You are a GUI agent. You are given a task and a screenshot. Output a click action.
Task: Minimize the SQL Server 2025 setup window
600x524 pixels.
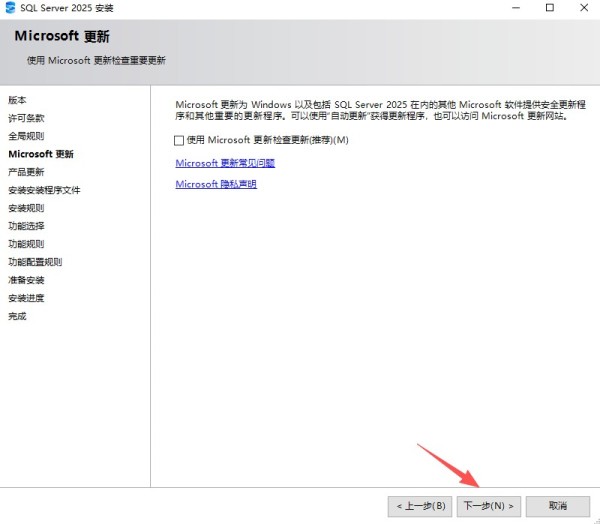pos(516,8)
